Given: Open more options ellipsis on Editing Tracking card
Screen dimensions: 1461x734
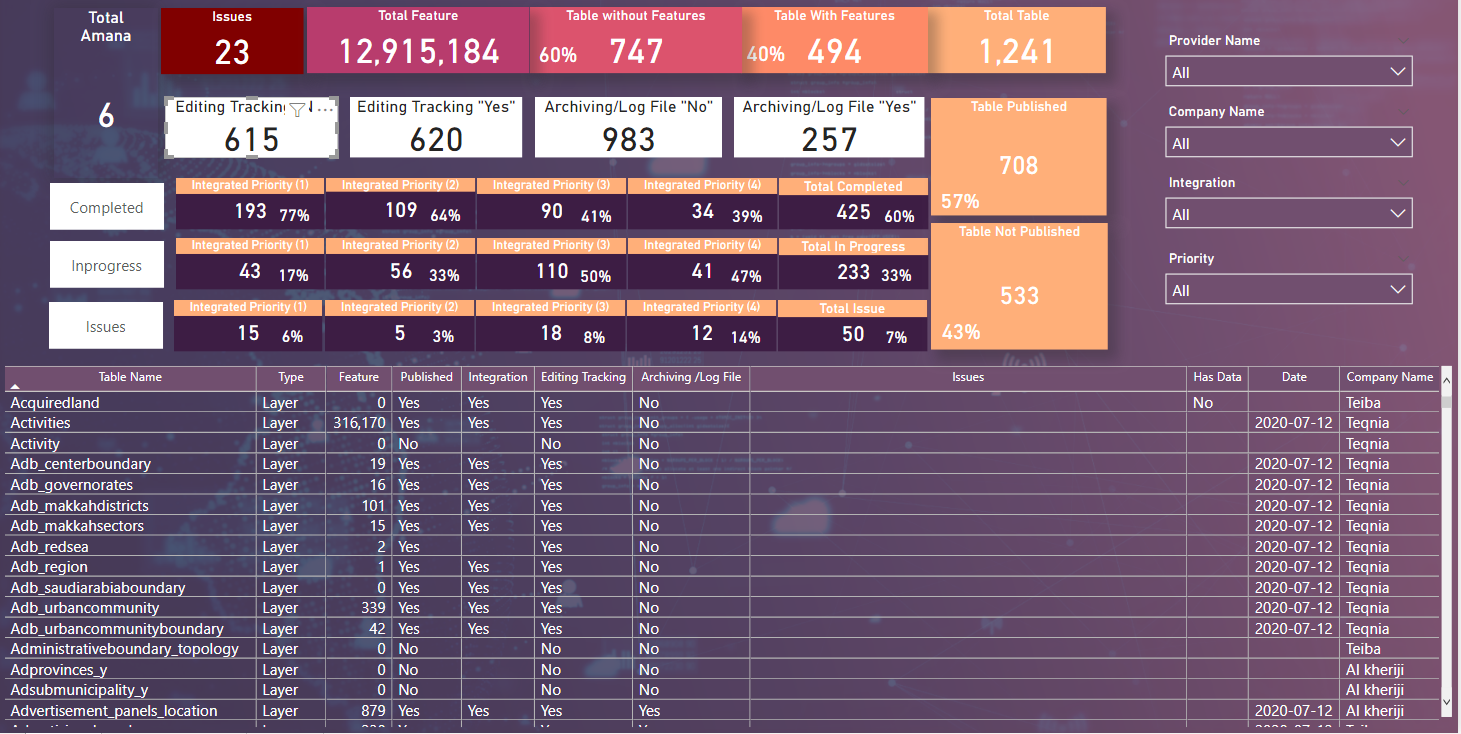Looking at the screenshot, I should click(x=325, y=107).
